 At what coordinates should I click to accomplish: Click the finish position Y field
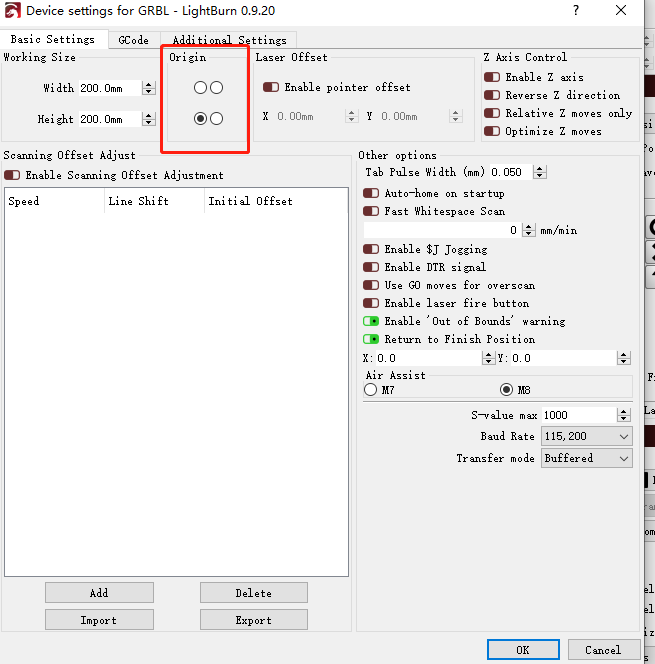point(564,358)
